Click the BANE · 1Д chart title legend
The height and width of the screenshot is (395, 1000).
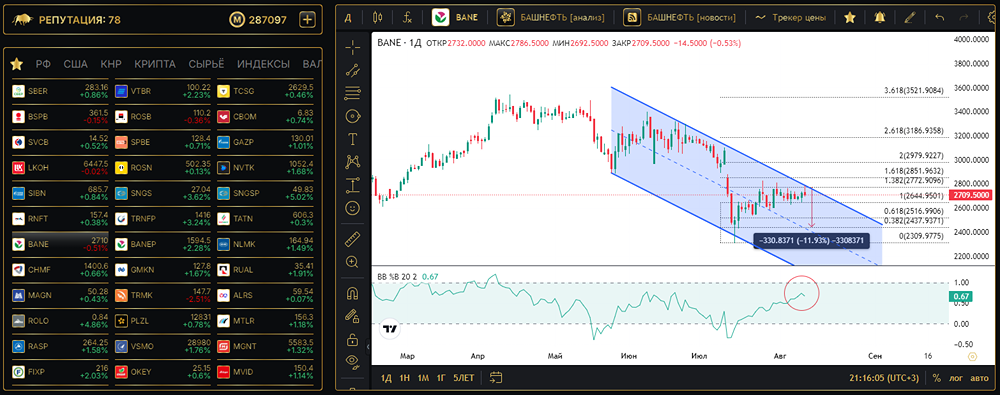399,43
